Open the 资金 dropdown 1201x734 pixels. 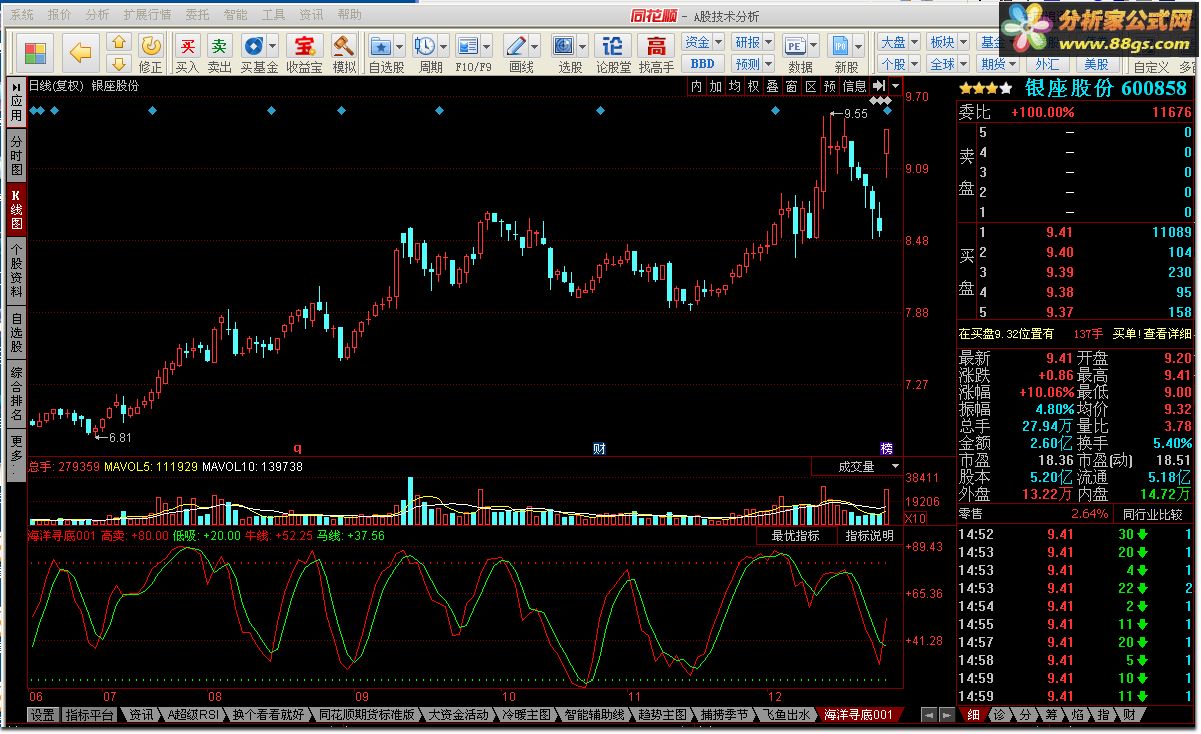pyautogui.click(x=702, y=42)
